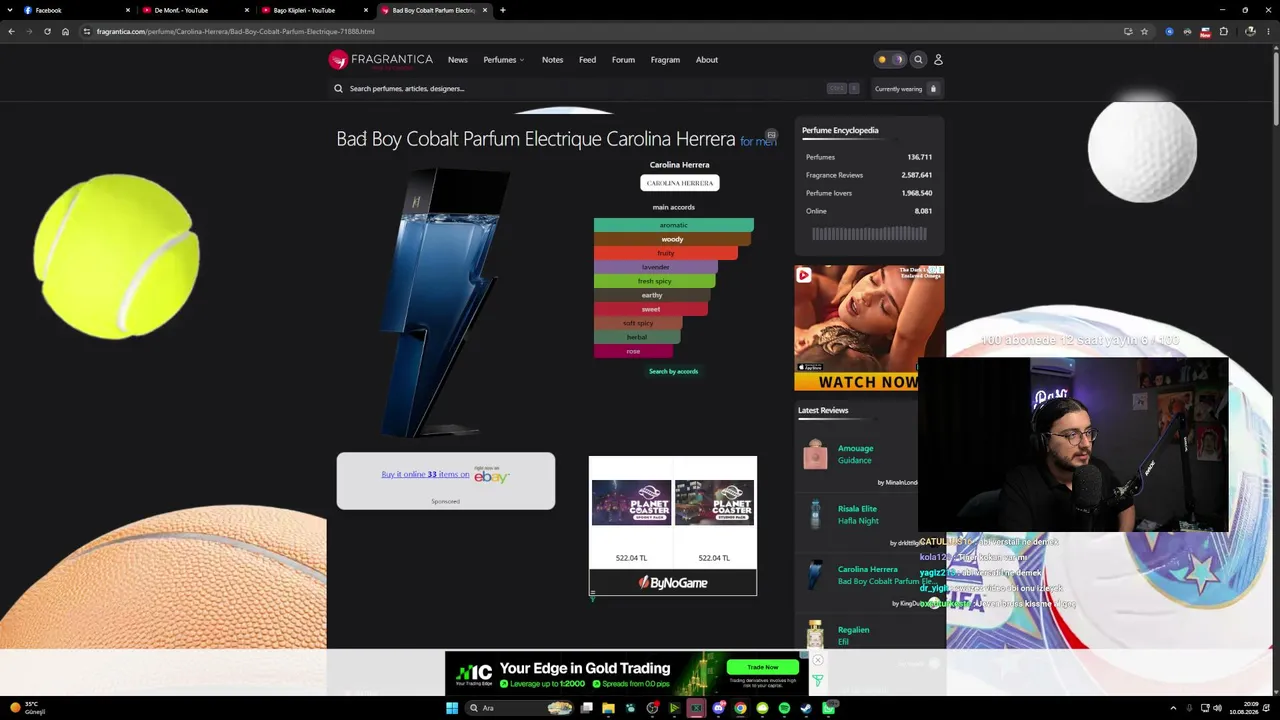Click the magnifier icon in the site header

(x=918, y=60)
